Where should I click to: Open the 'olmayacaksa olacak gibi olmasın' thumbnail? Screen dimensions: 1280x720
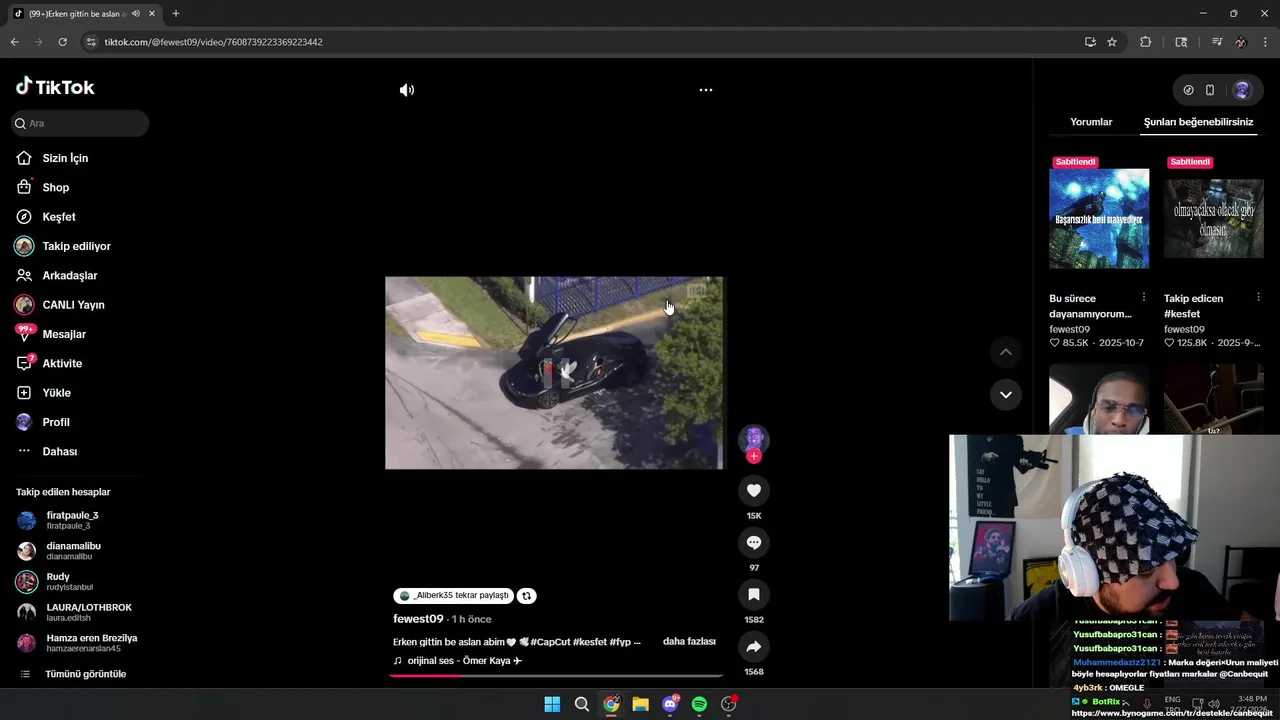1214,218
